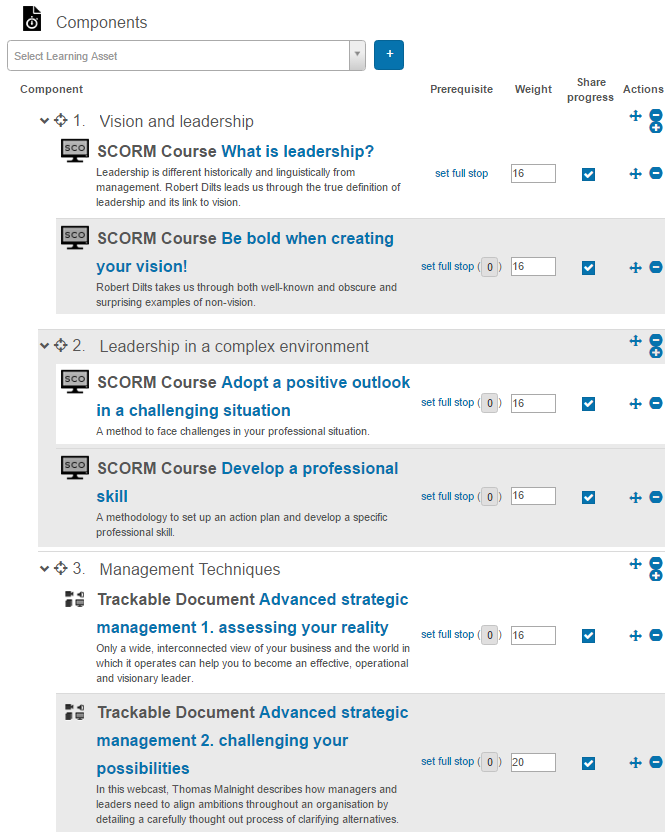The image size is (672, 839).
Task: Click SCO monitor icon beside What is leadership?
Action: click(75, 151)
